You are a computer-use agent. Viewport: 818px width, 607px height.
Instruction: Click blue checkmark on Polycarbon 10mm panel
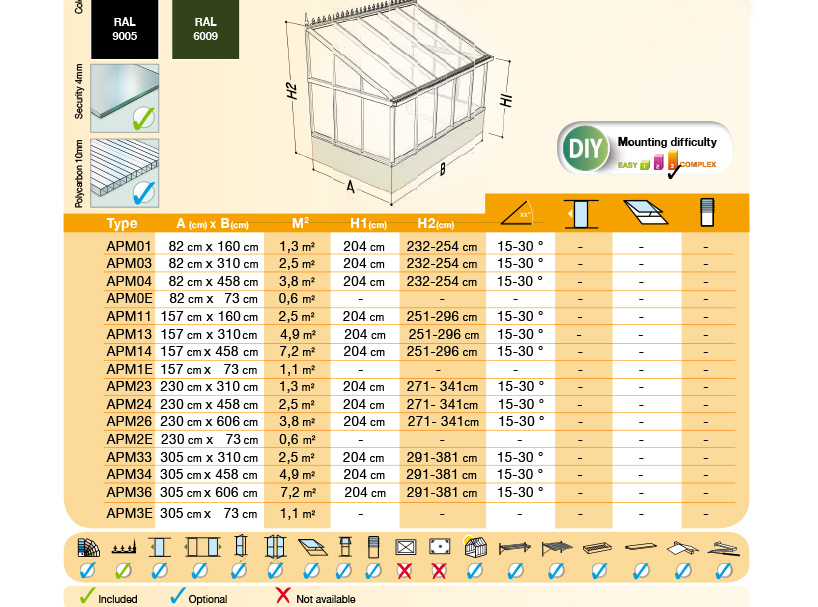[x=143, y=193]
